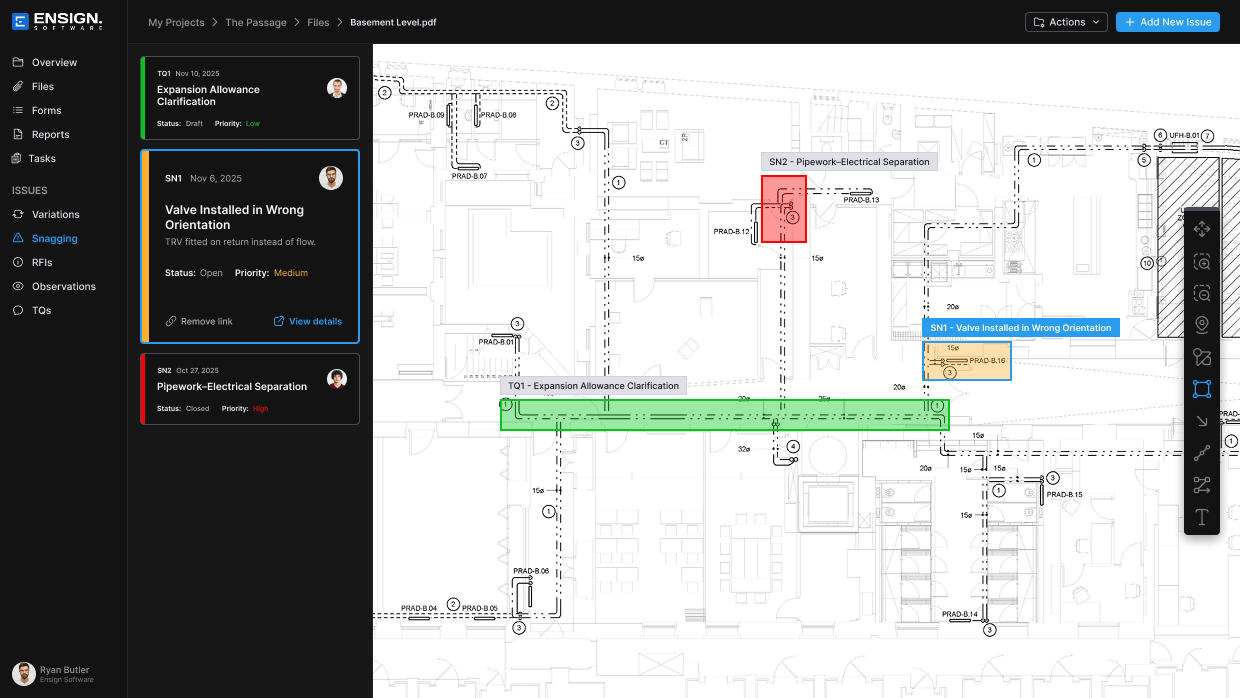
Task: Select the red SN2 markup region on drawing
Action: point(784,209)
